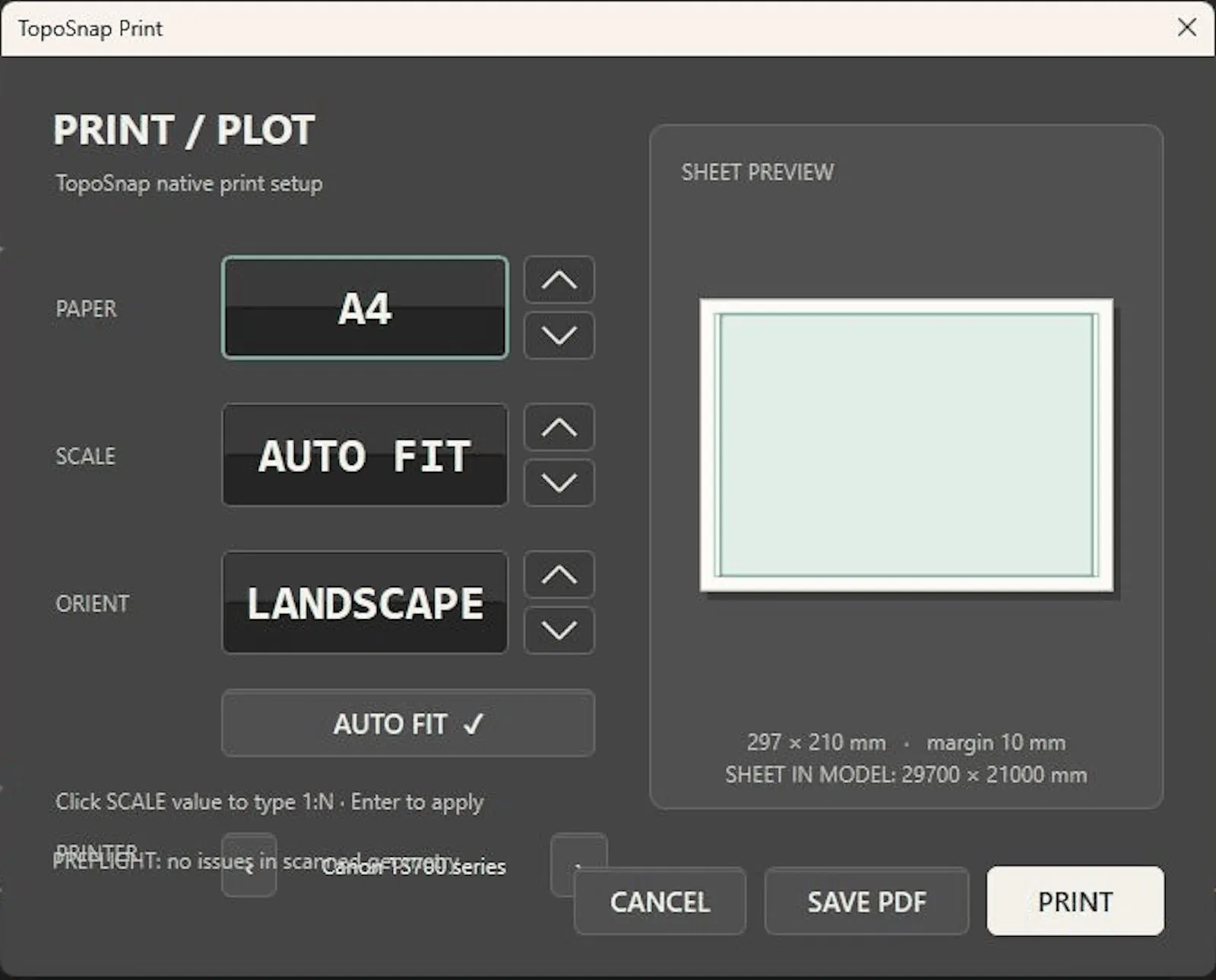Screen dimensions: 1216x980
Task: Step ORIENT value up with chevron
Action: [559, 575]
